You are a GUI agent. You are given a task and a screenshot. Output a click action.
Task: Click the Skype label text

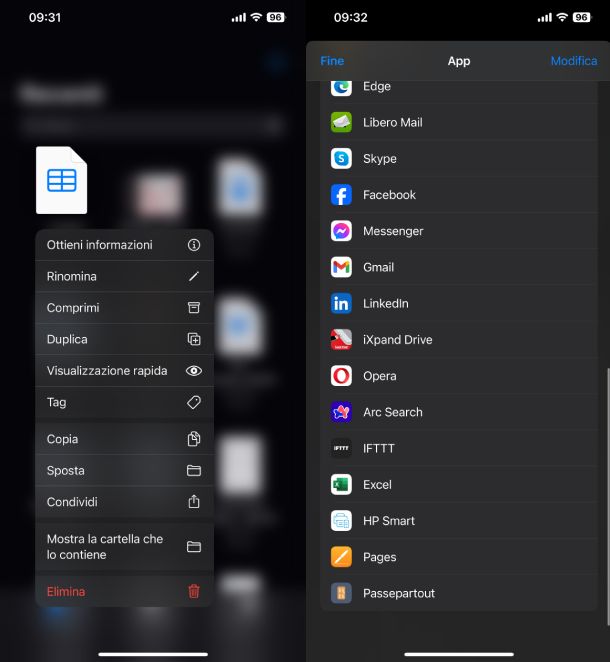(380, 159)
